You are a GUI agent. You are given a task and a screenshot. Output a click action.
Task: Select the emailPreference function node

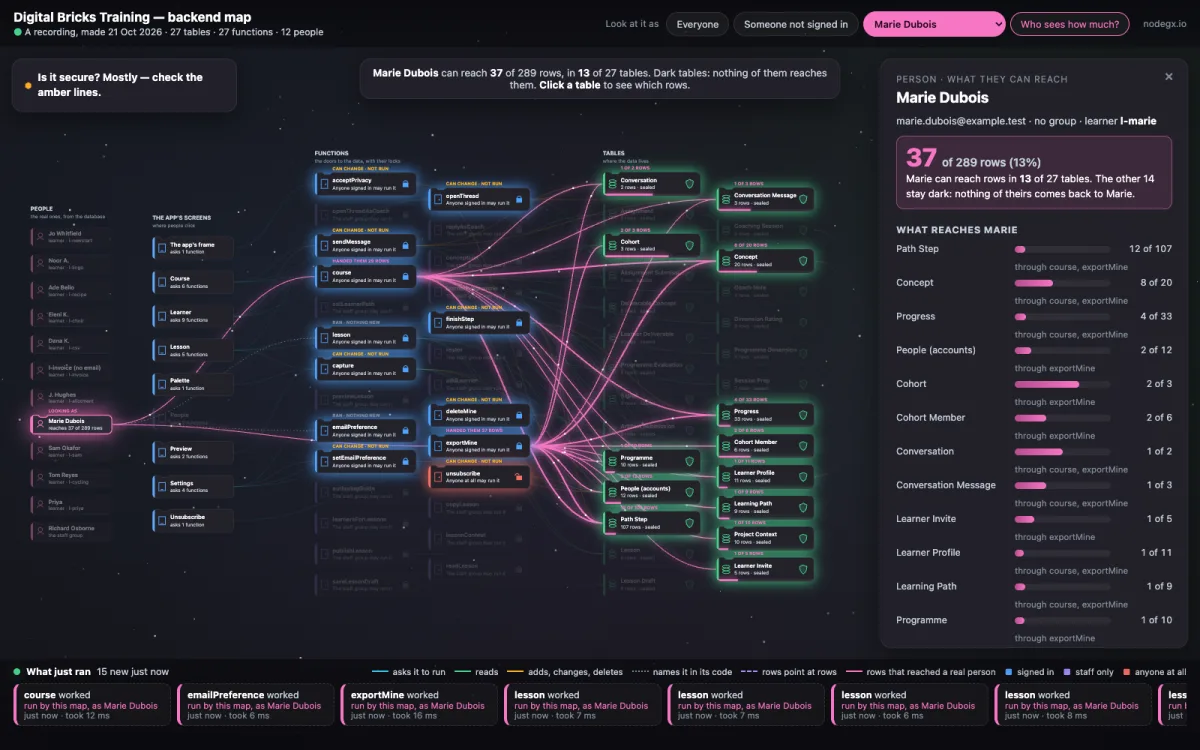(x=365, y=430)
